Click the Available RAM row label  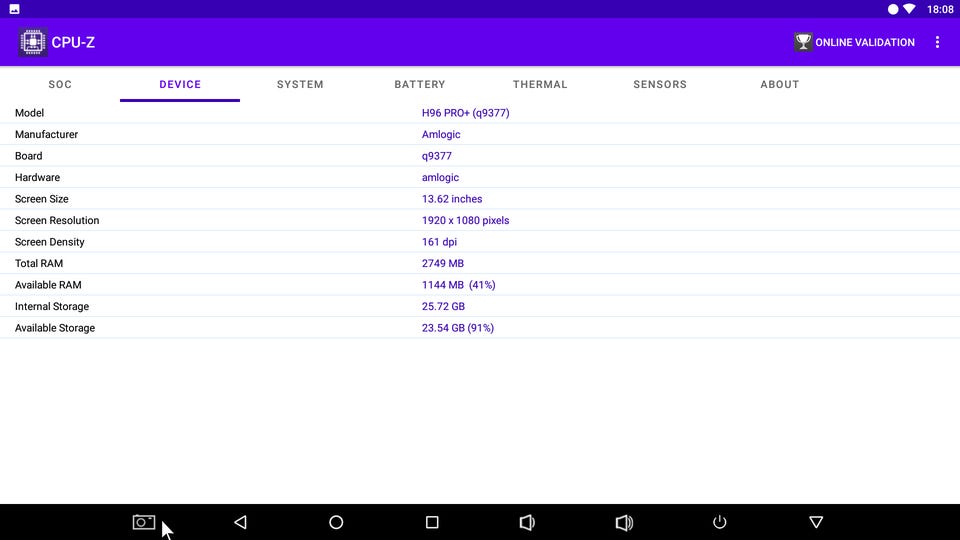click(x=48, y=285)
